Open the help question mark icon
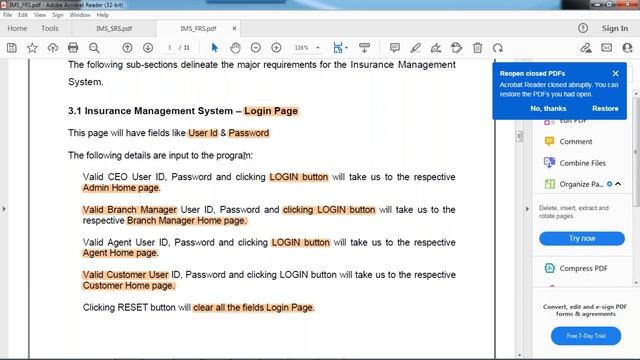 (x=583, y=28)
